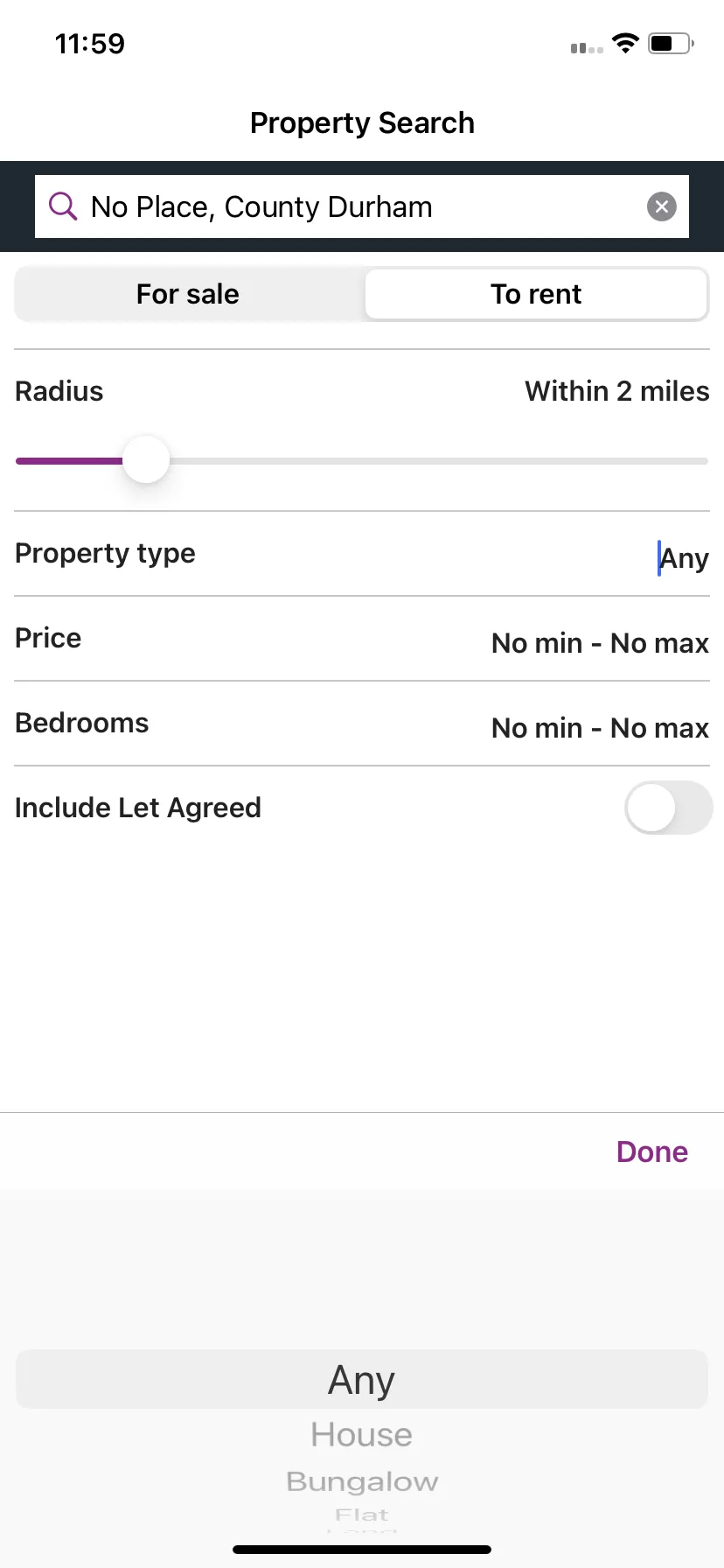The height and width of the screenshot is (1568, 724).
Task: Enable the Include Let Agreed switch
Action: coord(669,808)
